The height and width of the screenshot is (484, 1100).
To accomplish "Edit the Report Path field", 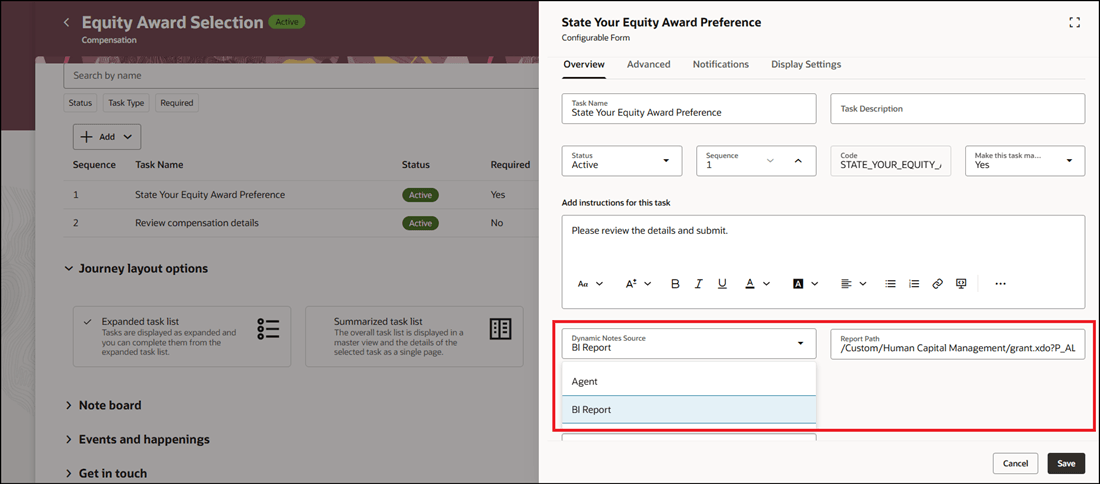I will (958, 344).
